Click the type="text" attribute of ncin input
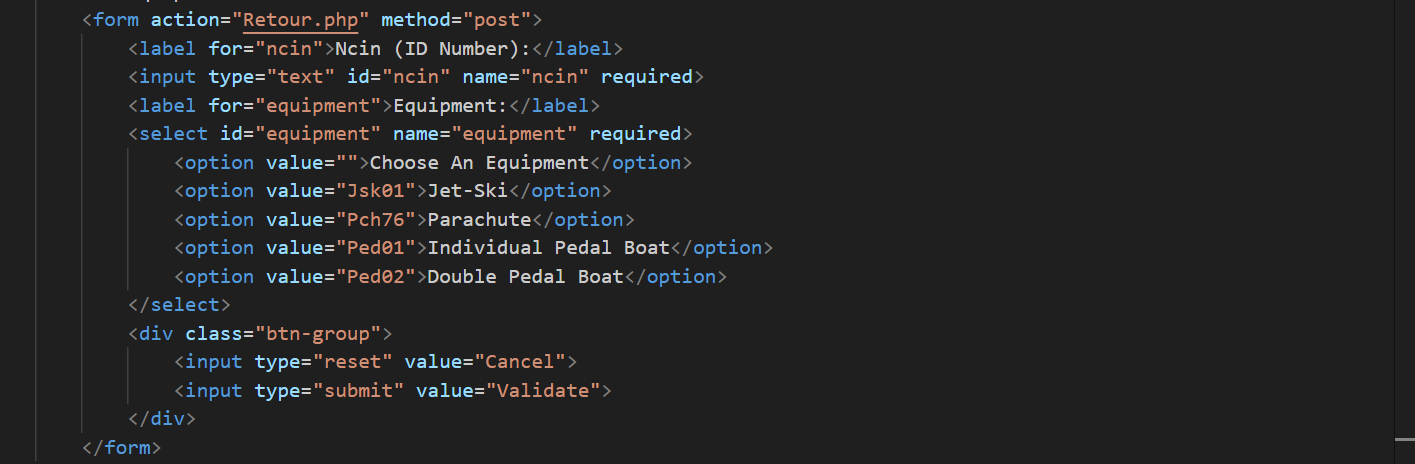1415x464 pixels. coord(266,77)
